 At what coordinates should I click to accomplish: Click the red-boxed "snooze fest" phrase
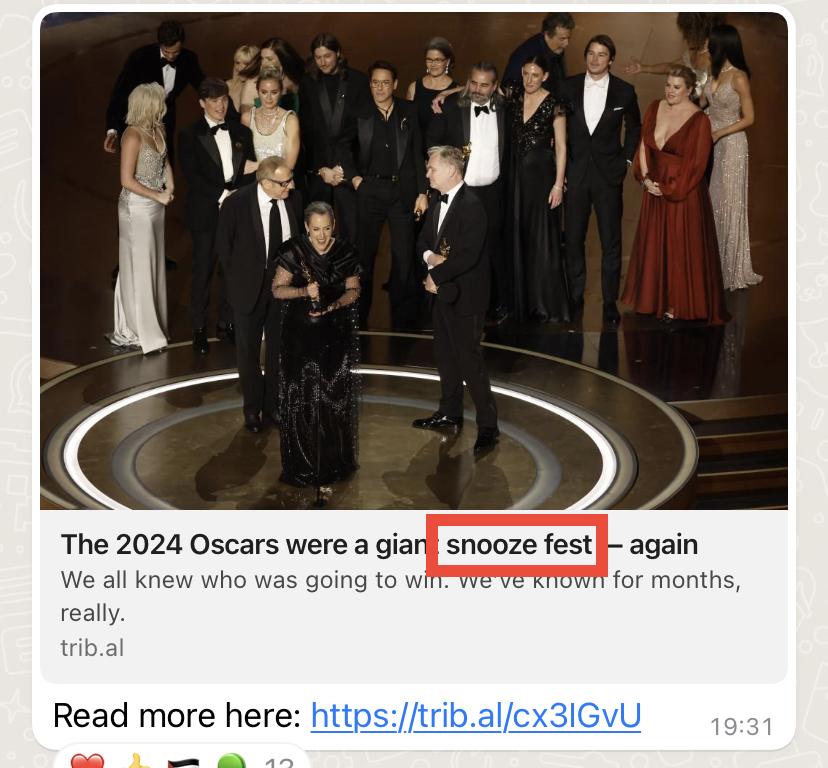(x=519, y=545)
